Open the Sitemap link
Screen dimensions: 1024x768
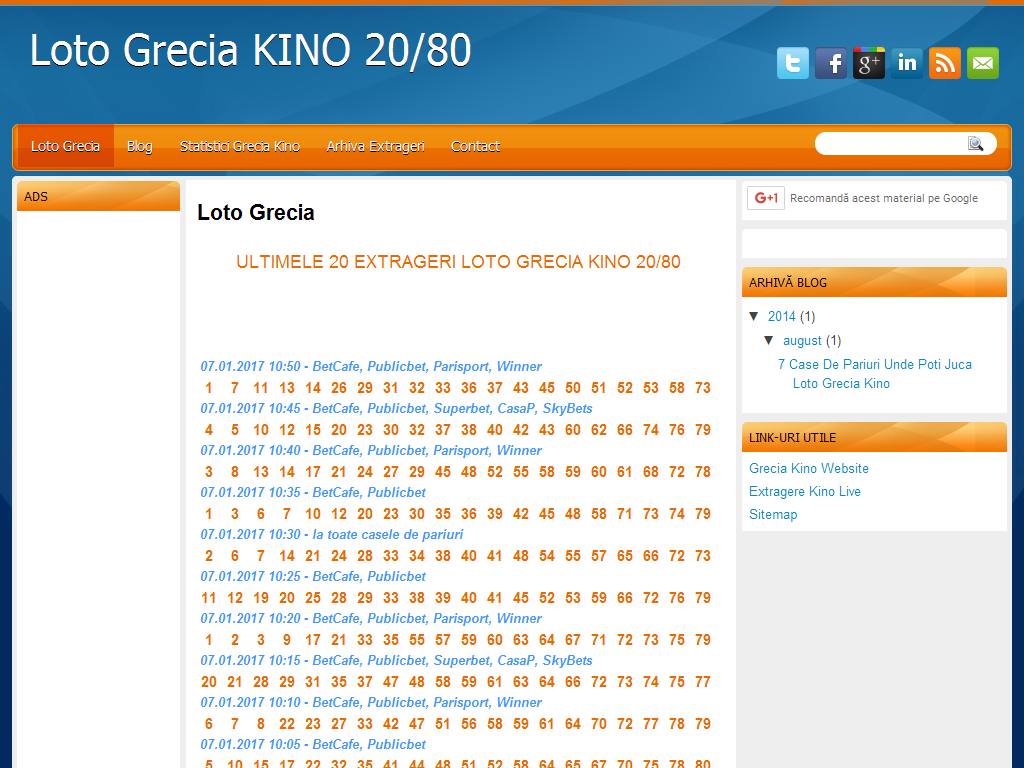(x=773, y=514)
